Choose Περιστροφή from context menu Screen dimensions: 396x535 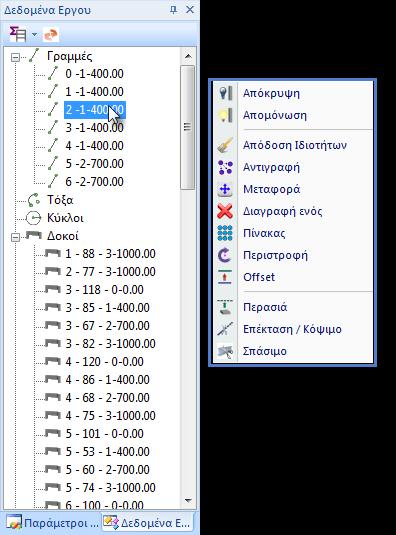tap(293, 255)
